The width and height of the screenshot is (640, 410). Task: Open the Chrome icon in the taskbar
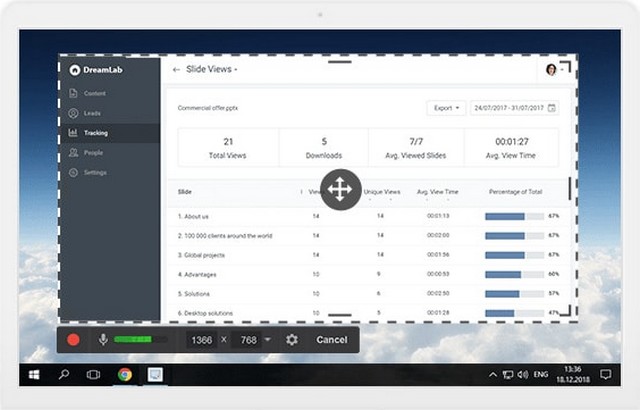pyautogui.click(x=125, y=375)
